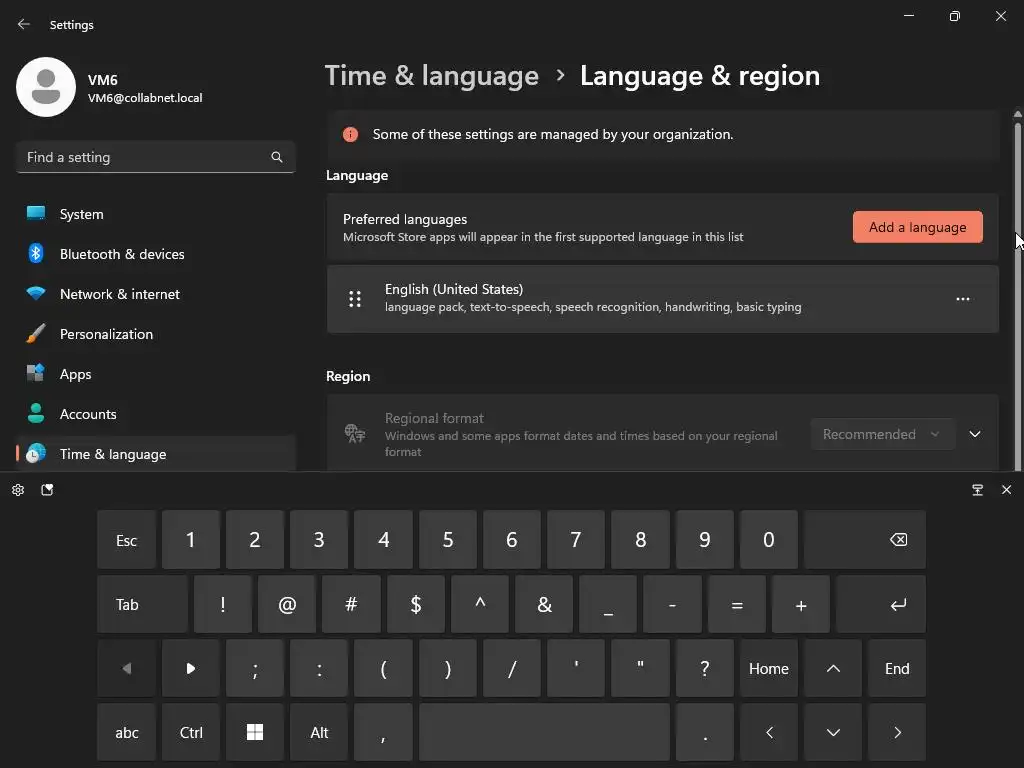
Task: Tap the Tab key on touch keyboard
Action: pos(142,605)
